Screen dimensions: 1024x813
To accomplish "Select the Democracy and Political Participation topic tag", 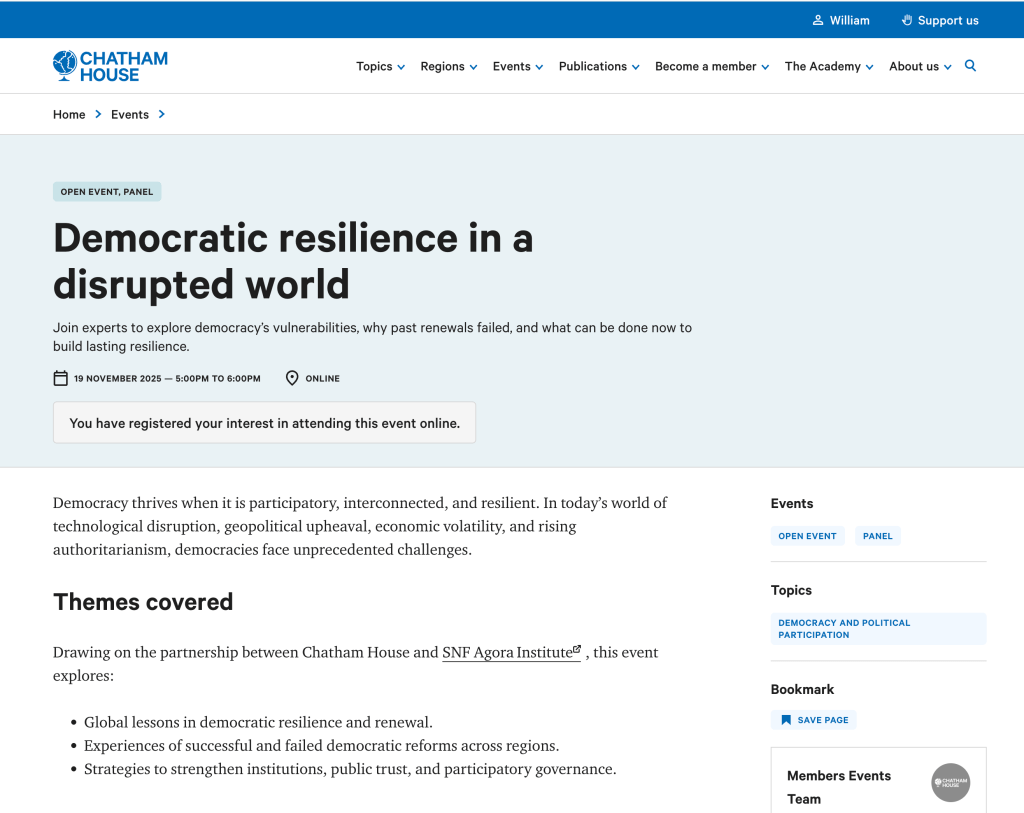I will 844,629.
